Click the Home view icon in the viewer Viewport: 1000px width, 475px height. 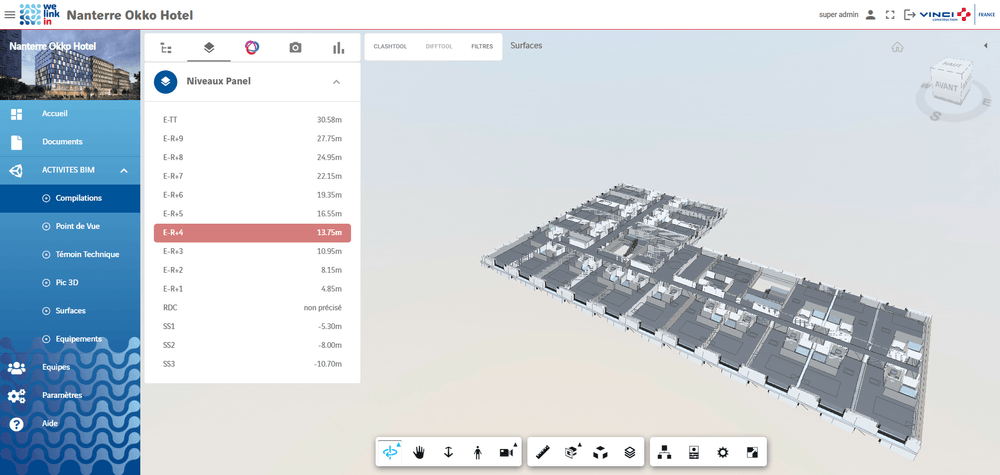(897, 47)
